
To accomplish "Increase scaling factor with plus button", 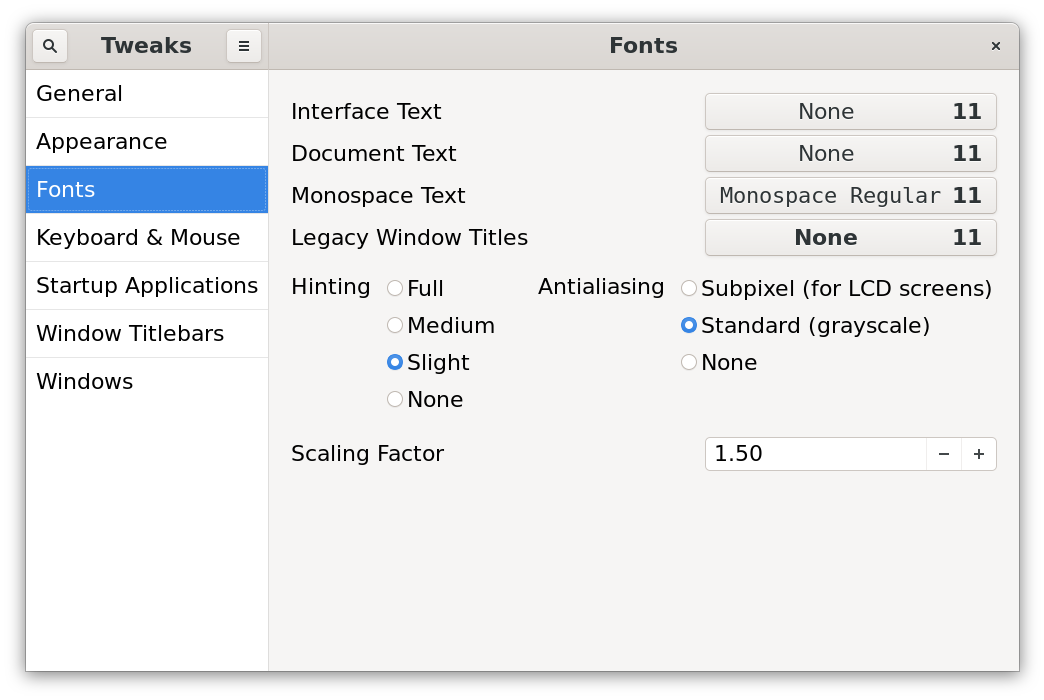I will click(x=979, y=454).
